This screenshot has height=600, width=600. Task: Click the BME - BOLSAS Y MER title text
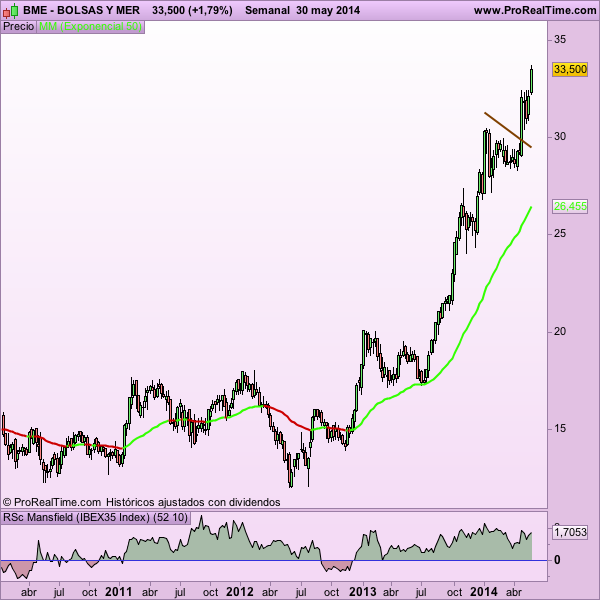(x=82, y=10)
